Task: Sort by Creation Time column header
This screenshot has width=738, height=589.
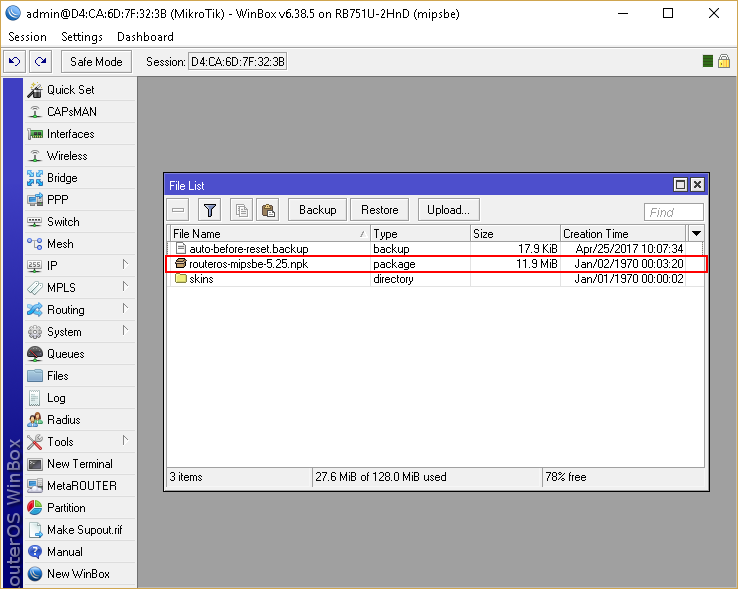Action: (x=623, y=234)
